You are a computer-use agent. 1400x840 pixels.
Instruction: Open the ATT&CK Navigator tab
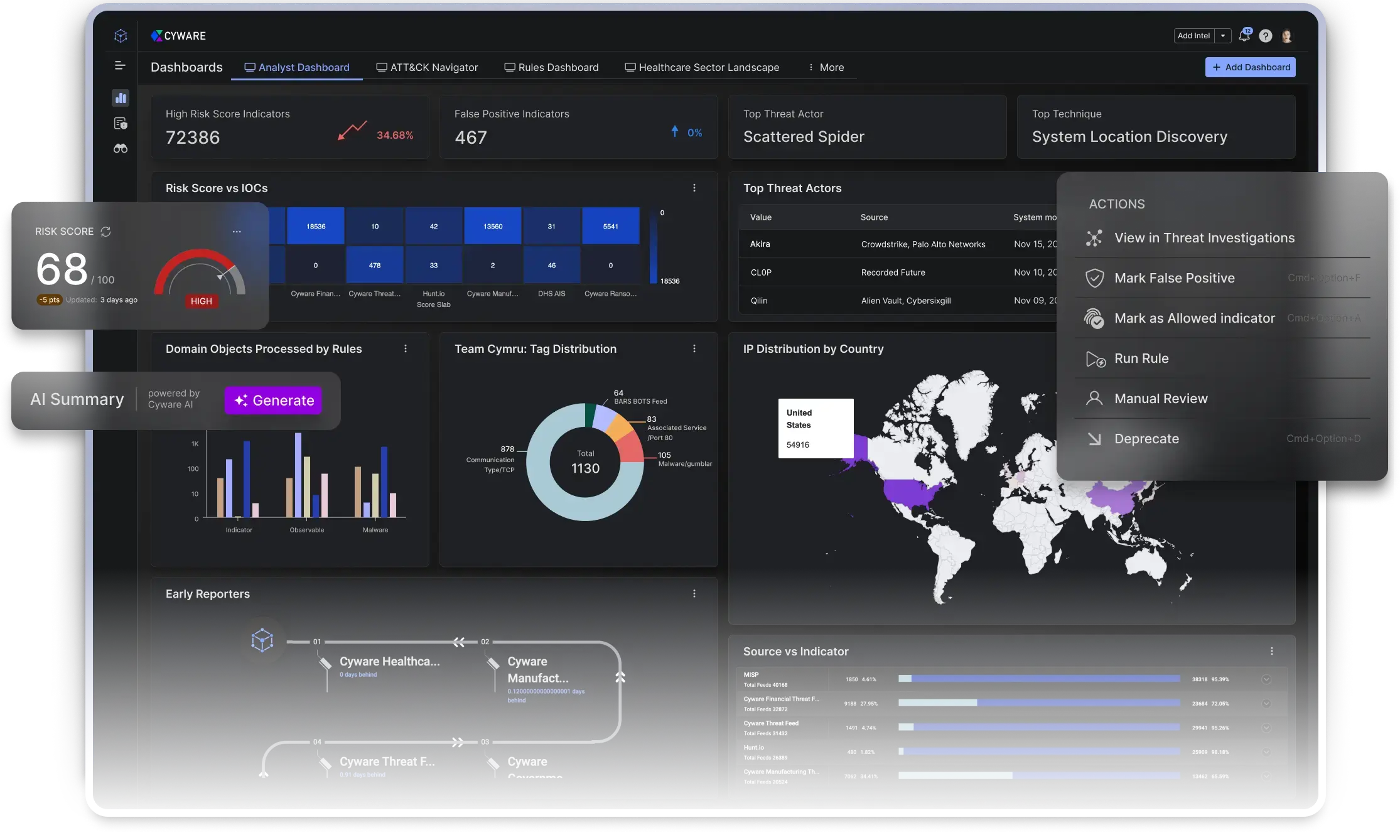coord(434,67)
